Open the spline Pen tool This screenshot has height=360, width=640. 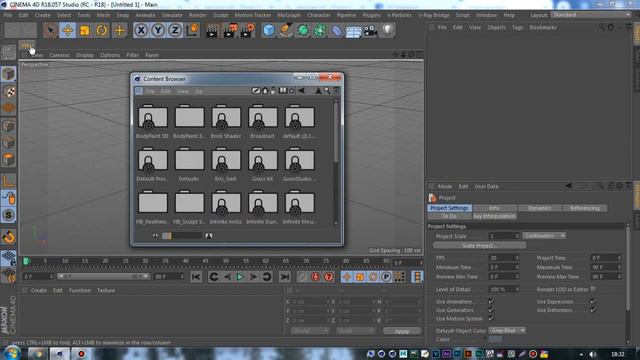click(286, 30)
